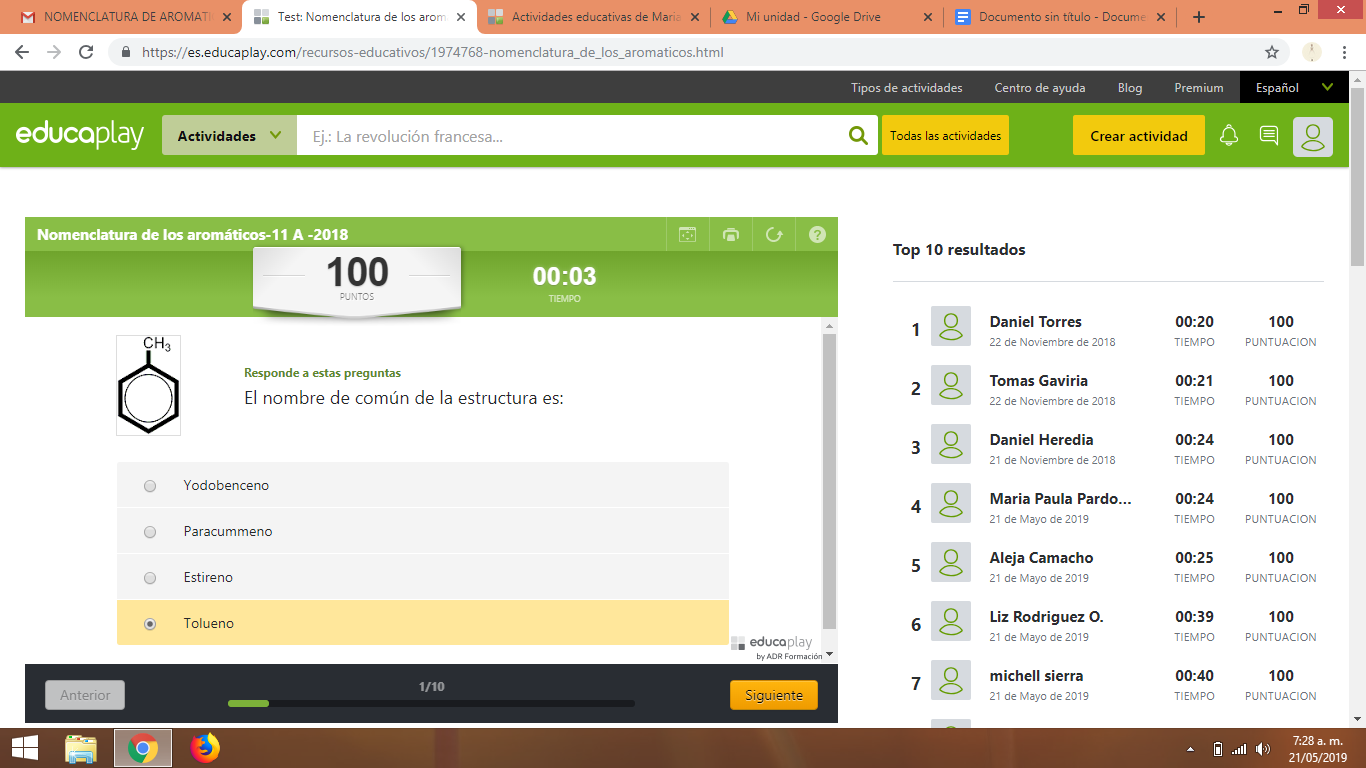Click the educaplay logo
1366x768 pixels.
pos(80,135)
